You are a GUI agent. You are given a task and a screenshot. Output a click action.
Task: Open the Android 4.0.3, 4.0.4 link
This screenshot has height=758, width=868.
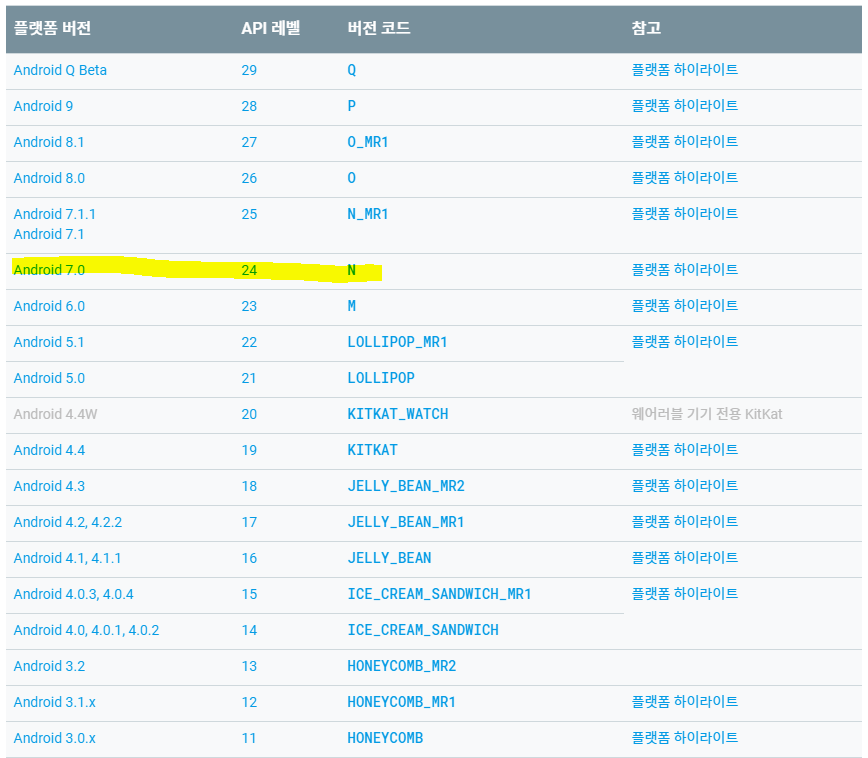(x=74, y=594)
